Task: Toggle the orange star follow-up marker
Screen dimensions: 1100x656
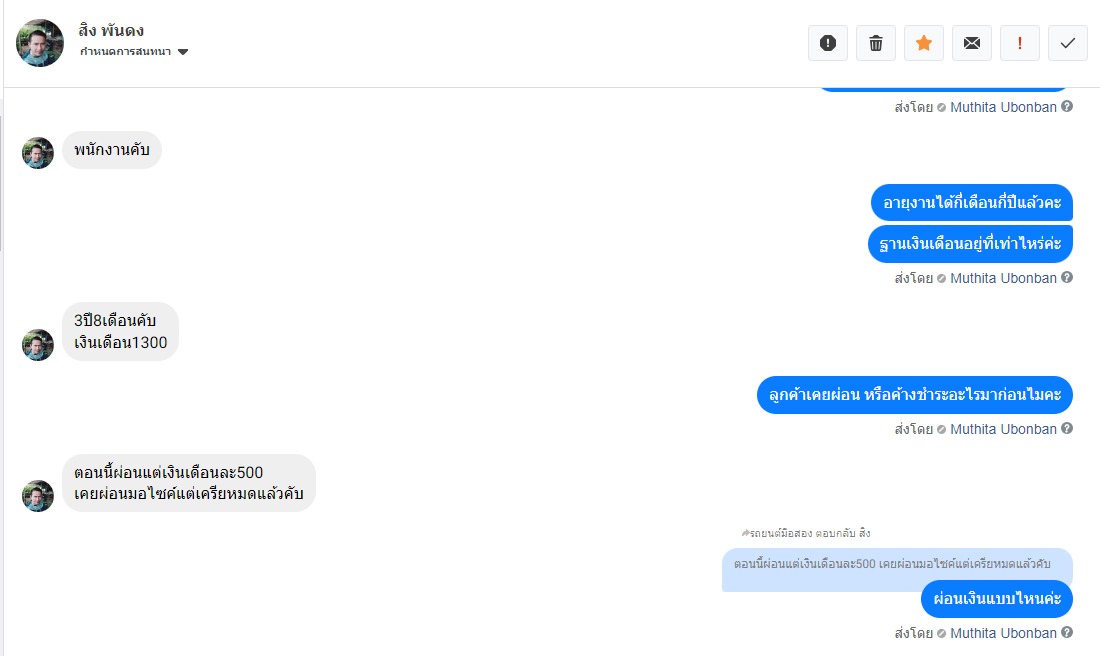Action: (x=924, y=43)
